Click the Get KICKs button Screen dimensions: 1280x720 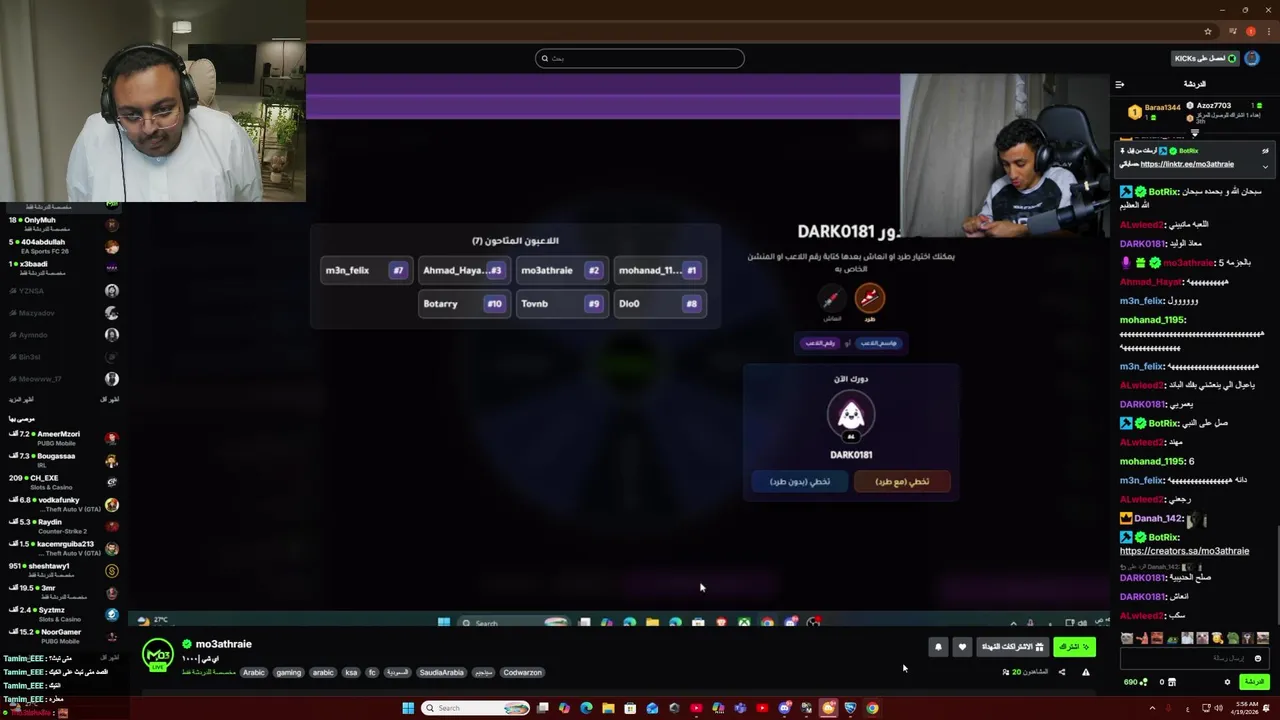pyautogui.click(x=1206, y=58)
